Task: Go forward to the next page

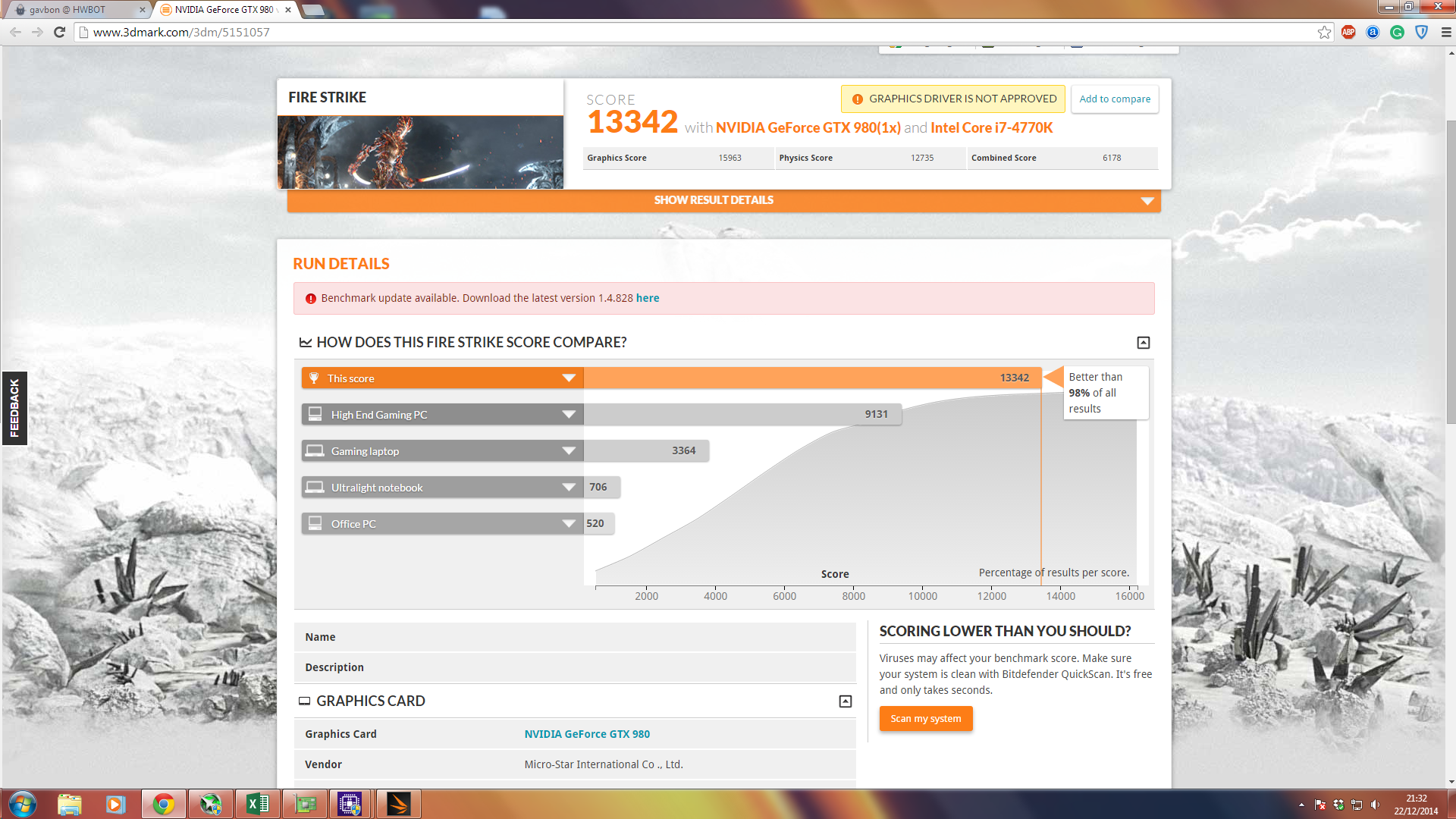Action: 37,32
